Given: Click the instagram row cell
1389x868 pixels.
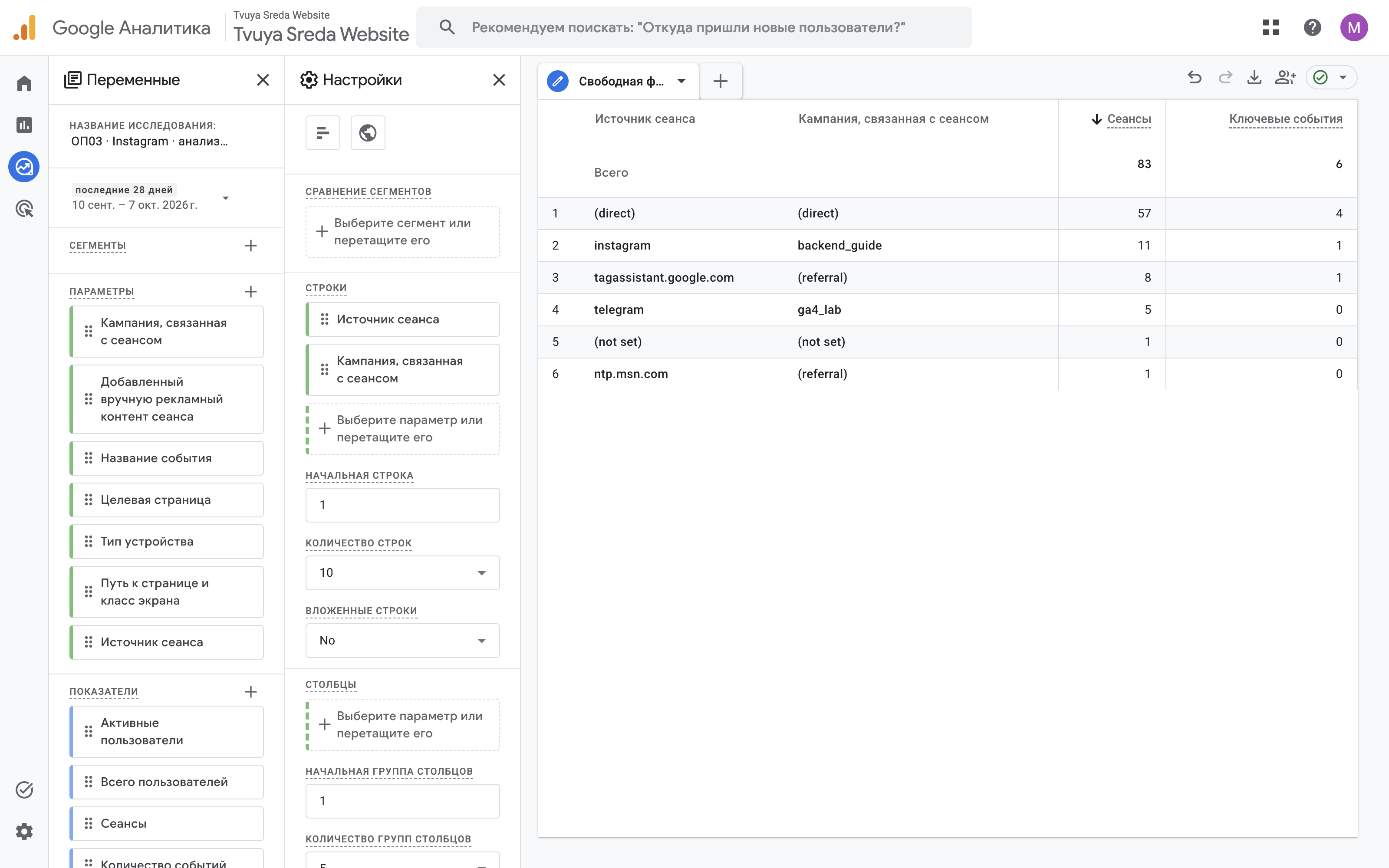Looking at the screenshot, I should pos(622,245).
